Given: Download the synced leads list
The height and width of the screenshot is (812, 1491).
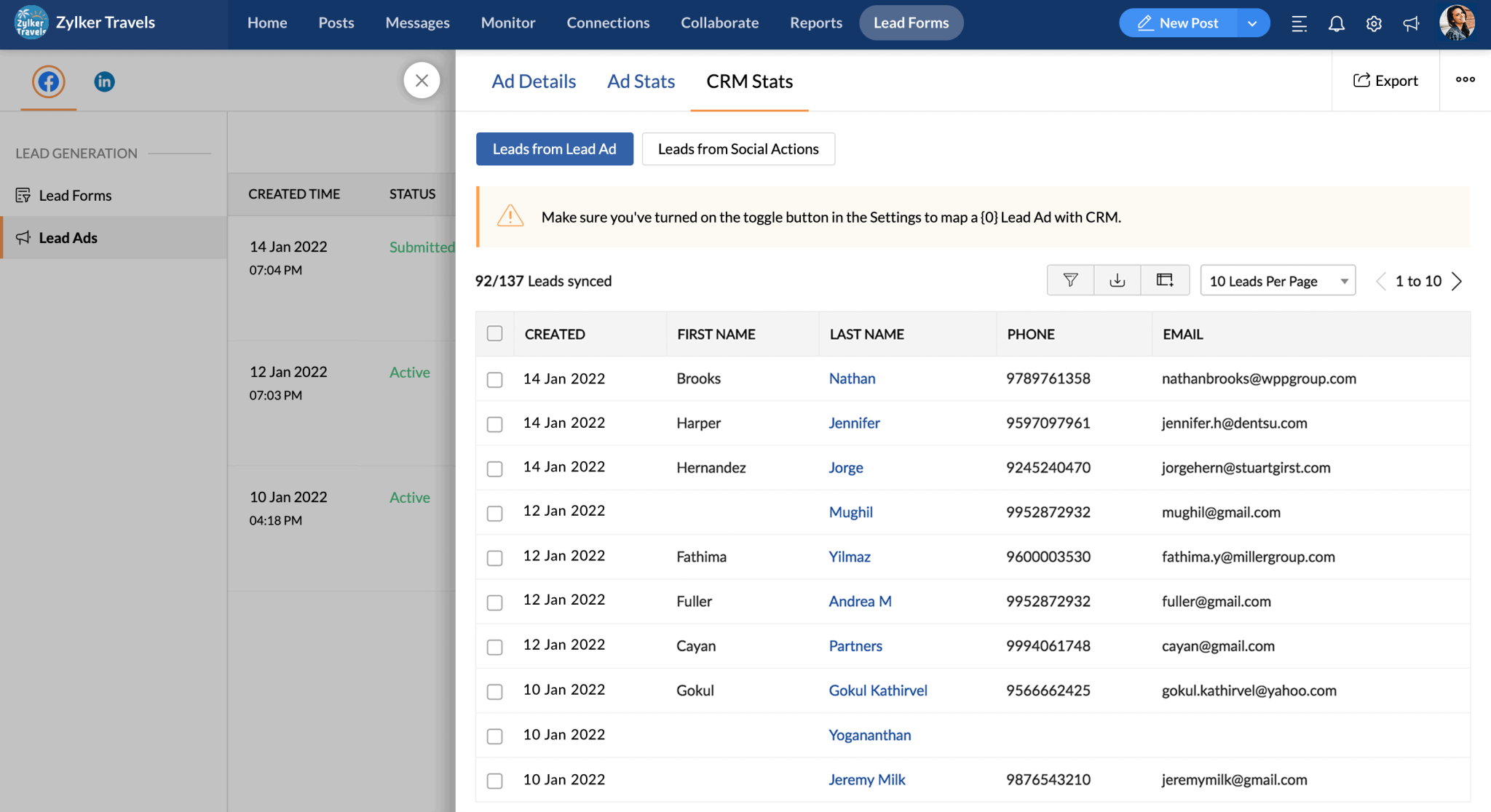Looking at the screenshot, I should pos(1118,280).
